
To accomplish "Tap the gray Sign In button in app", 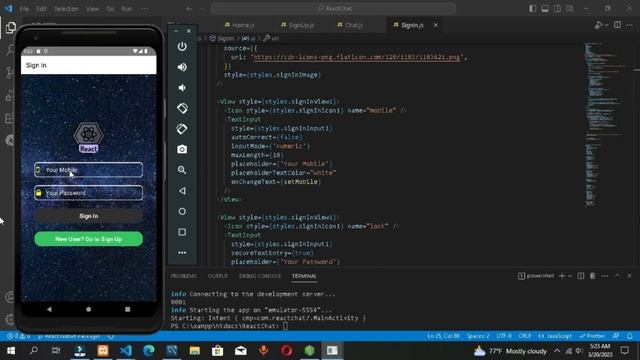I will tap(89, 216).
